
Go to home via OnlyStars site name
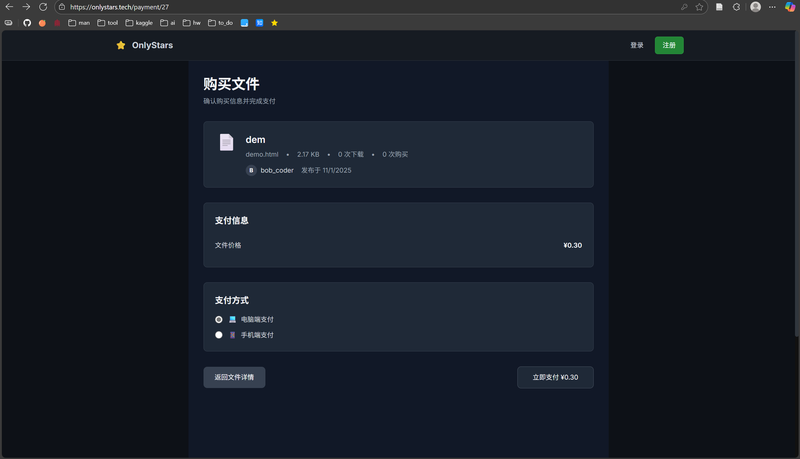152,45
